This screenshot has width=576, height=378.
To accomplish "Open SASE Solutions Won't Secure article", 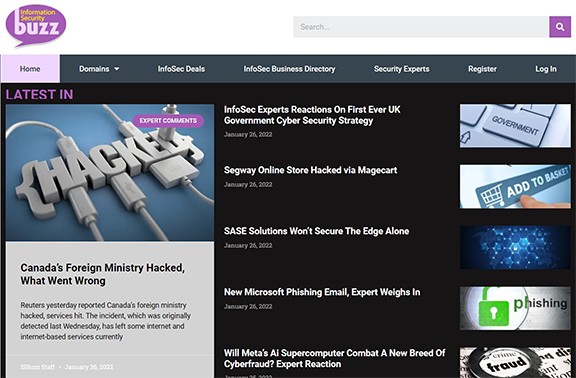I will point(316,231).
